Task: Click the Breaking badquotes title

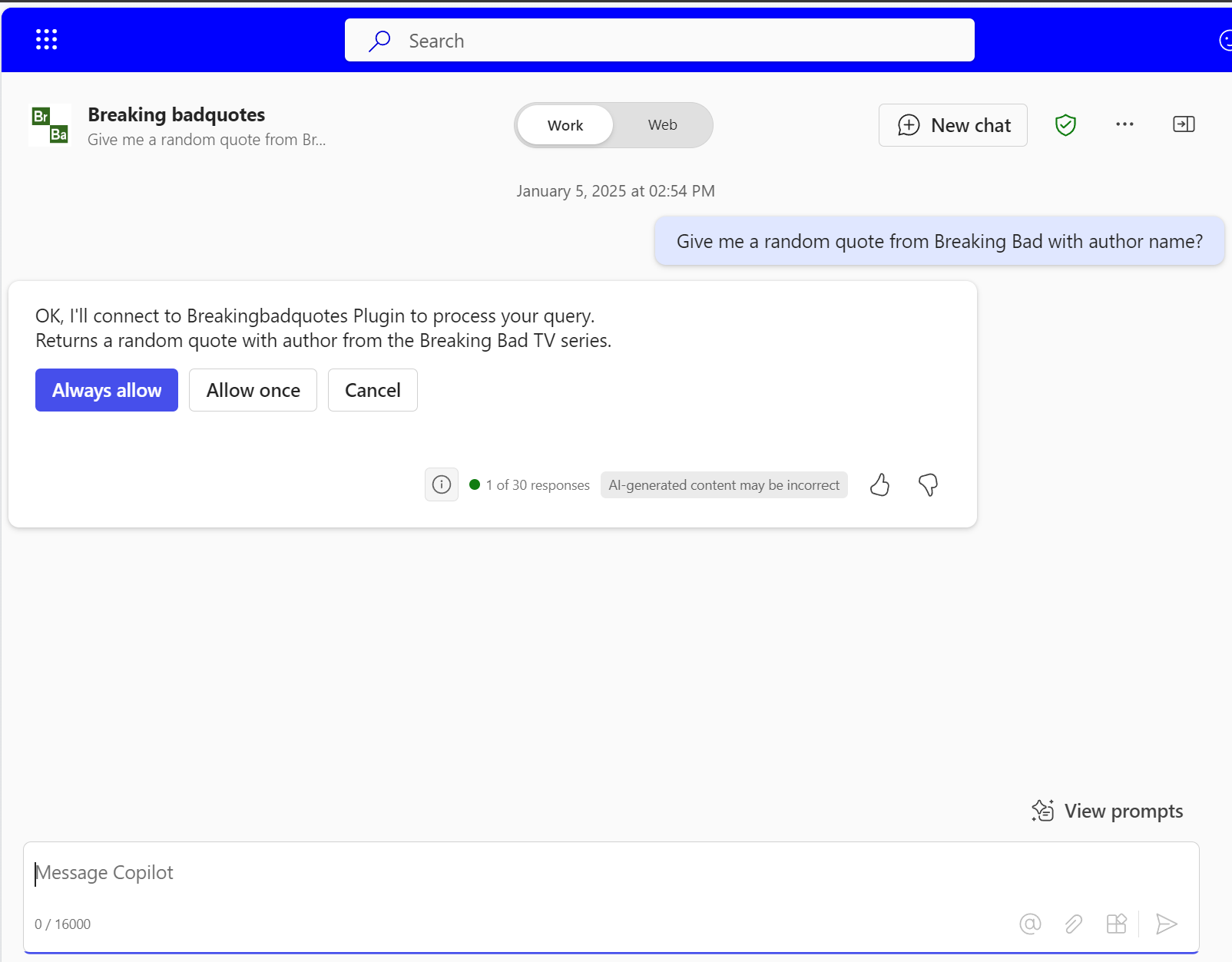Action: tap(177, 114)
